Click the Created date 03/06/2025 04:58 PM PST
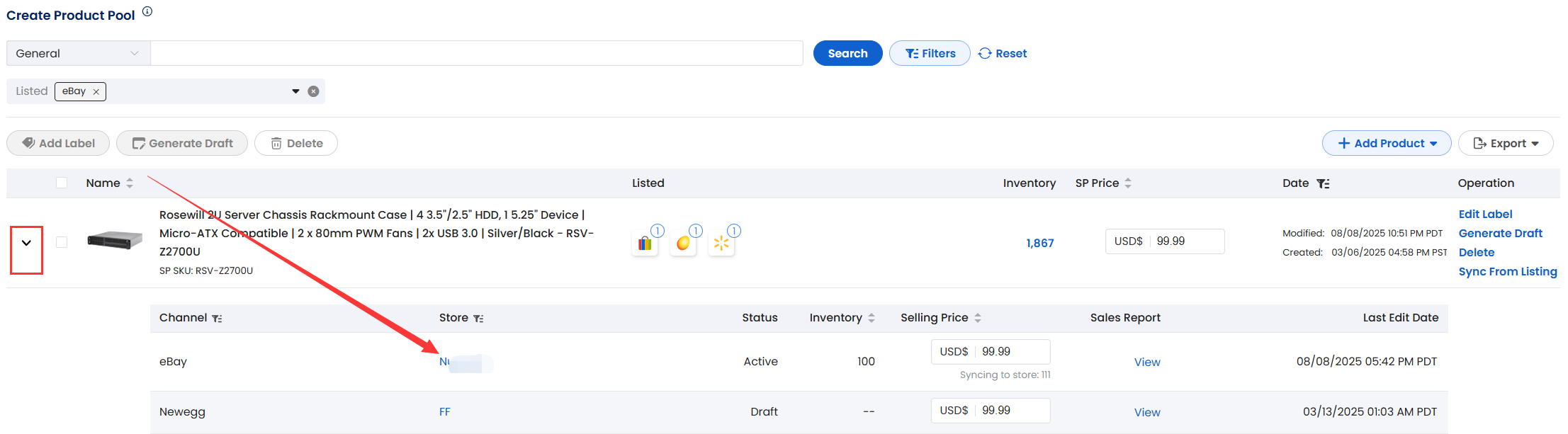This screenshot has width=1568, height=434. pyautogui.click(x=1389, y=252)
